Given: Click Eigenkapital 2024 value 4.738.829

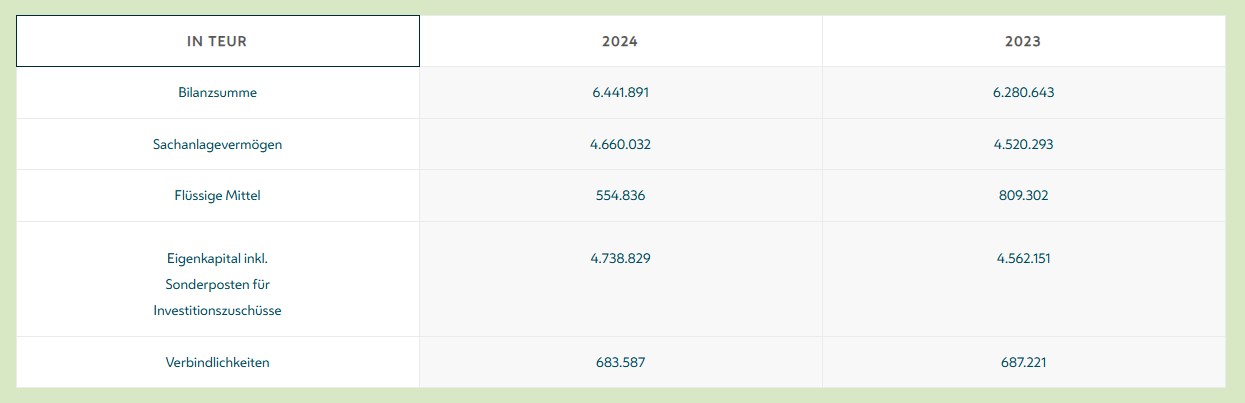Looking at the screenshot, I should (x=620, y=258).
